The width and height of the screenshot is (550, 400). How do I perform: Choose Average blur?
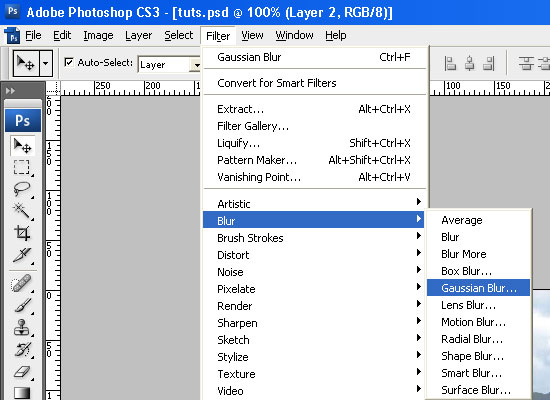(x=478, y=220)
